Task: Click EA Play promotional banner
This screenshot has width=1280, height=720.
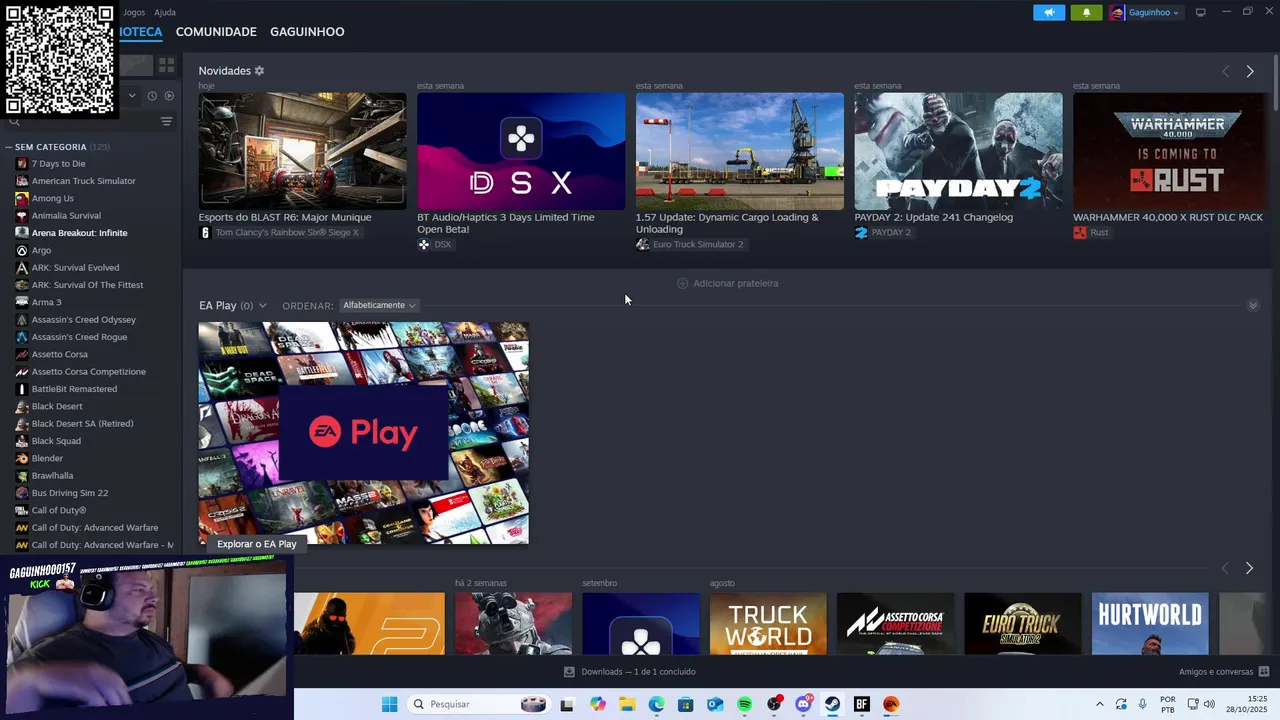Action: (363, 433)
